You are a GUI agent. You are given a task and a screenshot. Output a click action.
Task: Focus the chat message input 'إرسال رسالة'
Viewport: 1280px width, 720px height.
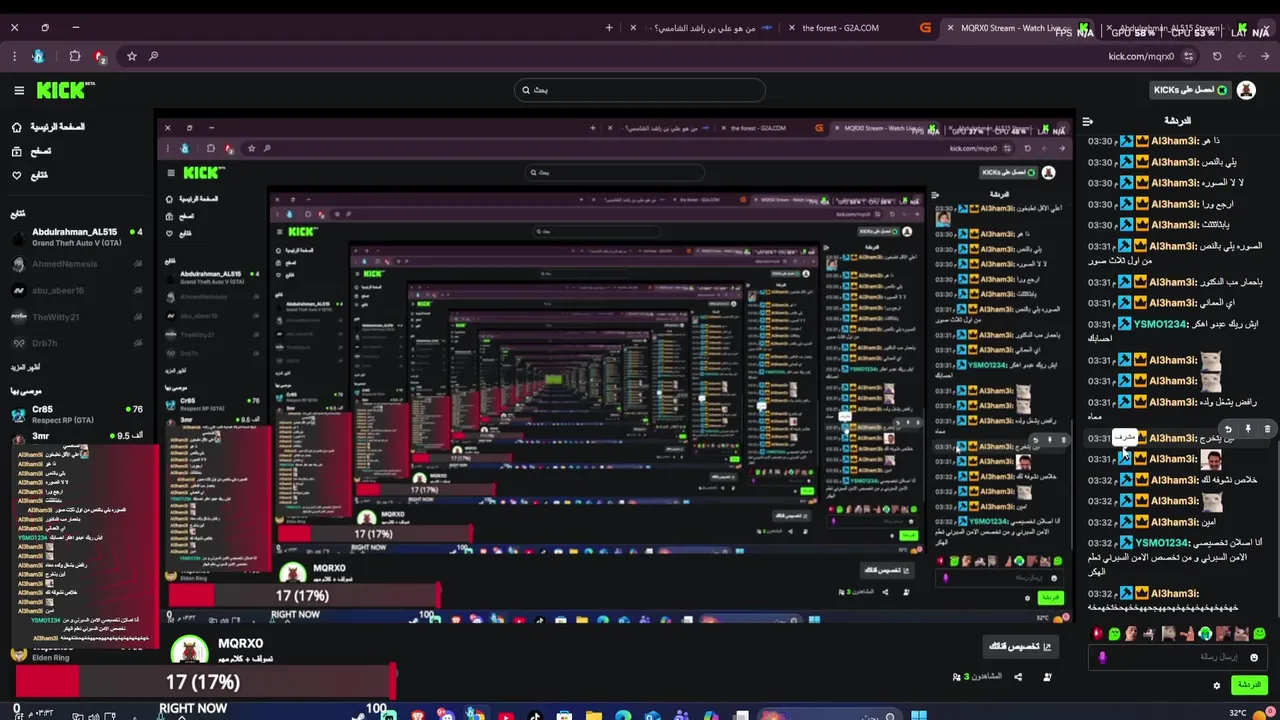point(1178,657)
